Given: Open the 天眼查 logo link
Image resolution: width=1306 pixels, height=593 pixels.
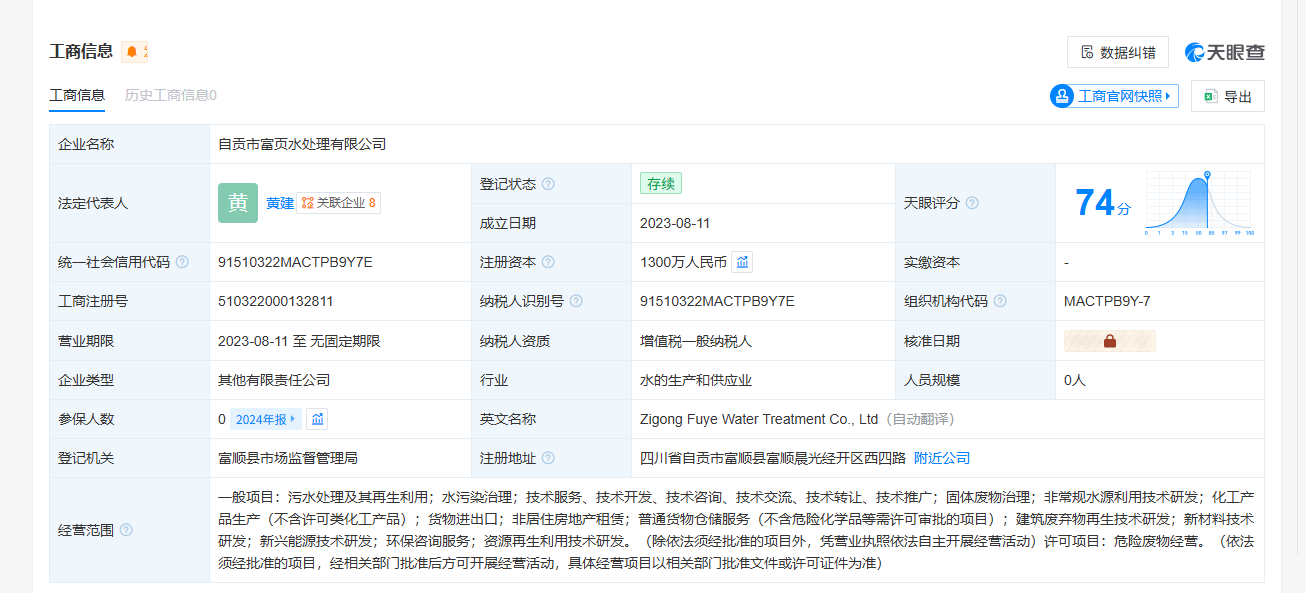Looking at the screenshot, I should tap(1225, 52).
